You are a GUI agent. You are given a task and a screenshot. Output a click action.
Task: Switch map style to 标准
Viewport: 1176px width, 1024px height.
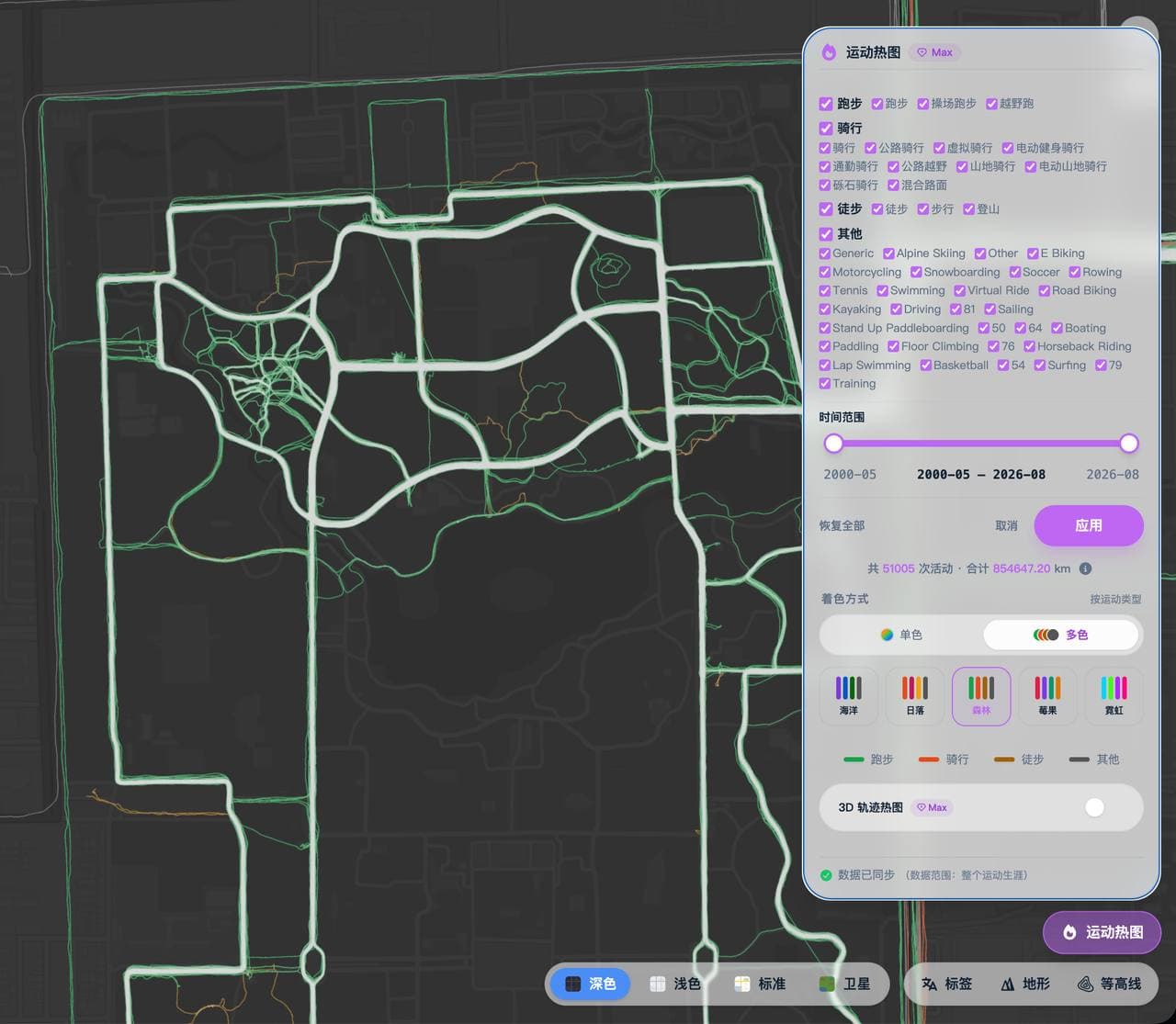click(760, 984)
